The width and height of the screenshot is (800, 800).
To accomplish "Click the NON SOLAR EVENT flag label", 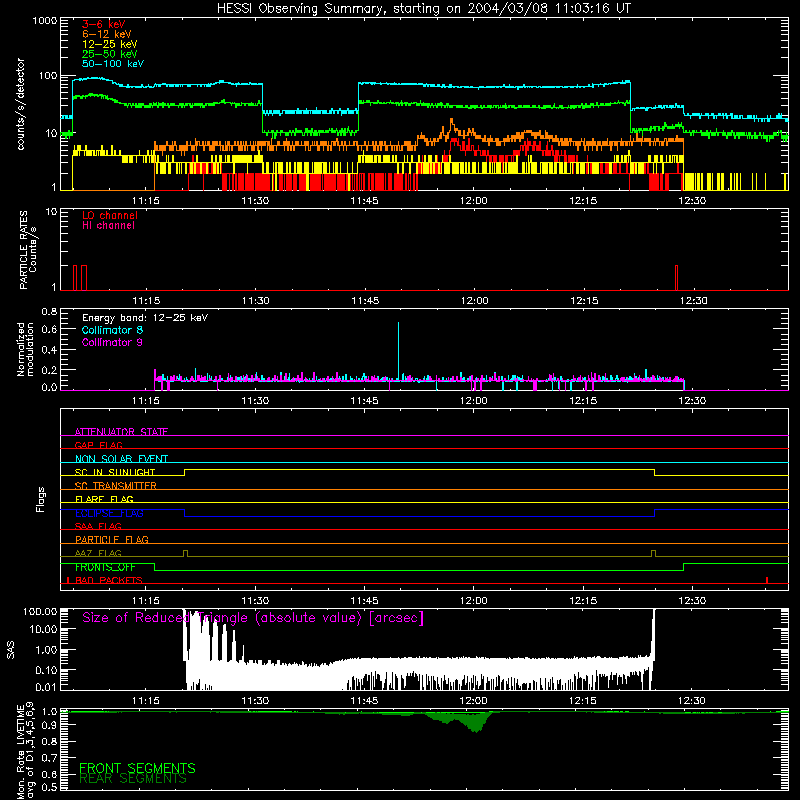I will point(121,459).
